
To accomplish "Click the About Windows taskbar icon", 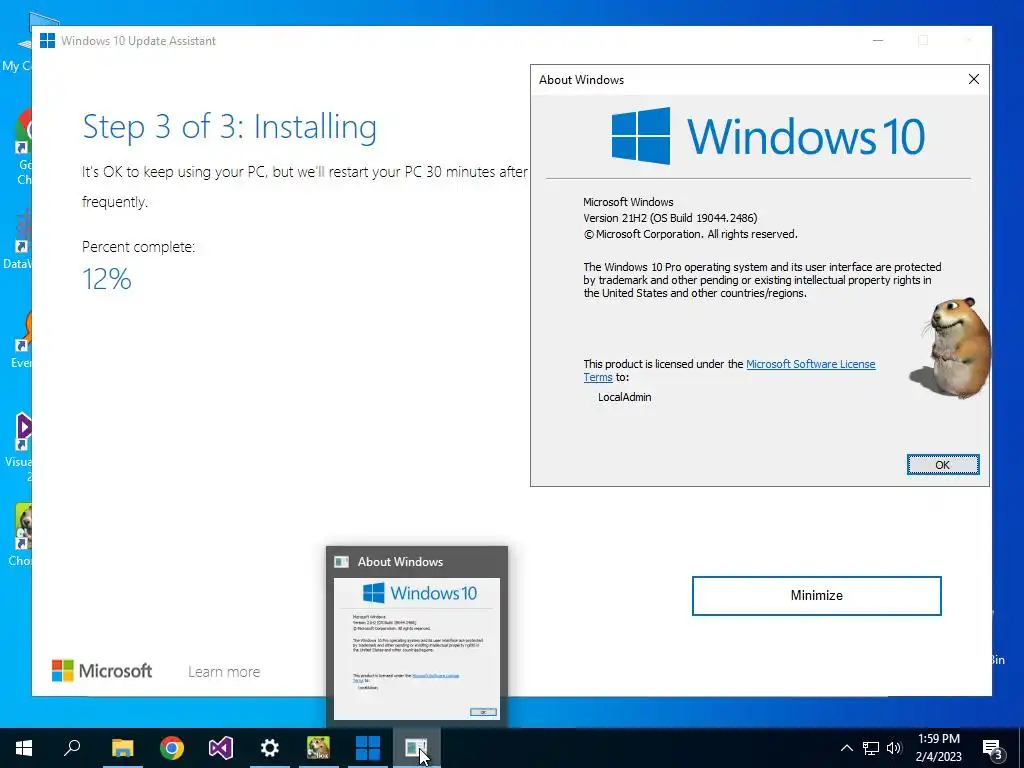I will [417, 748].
